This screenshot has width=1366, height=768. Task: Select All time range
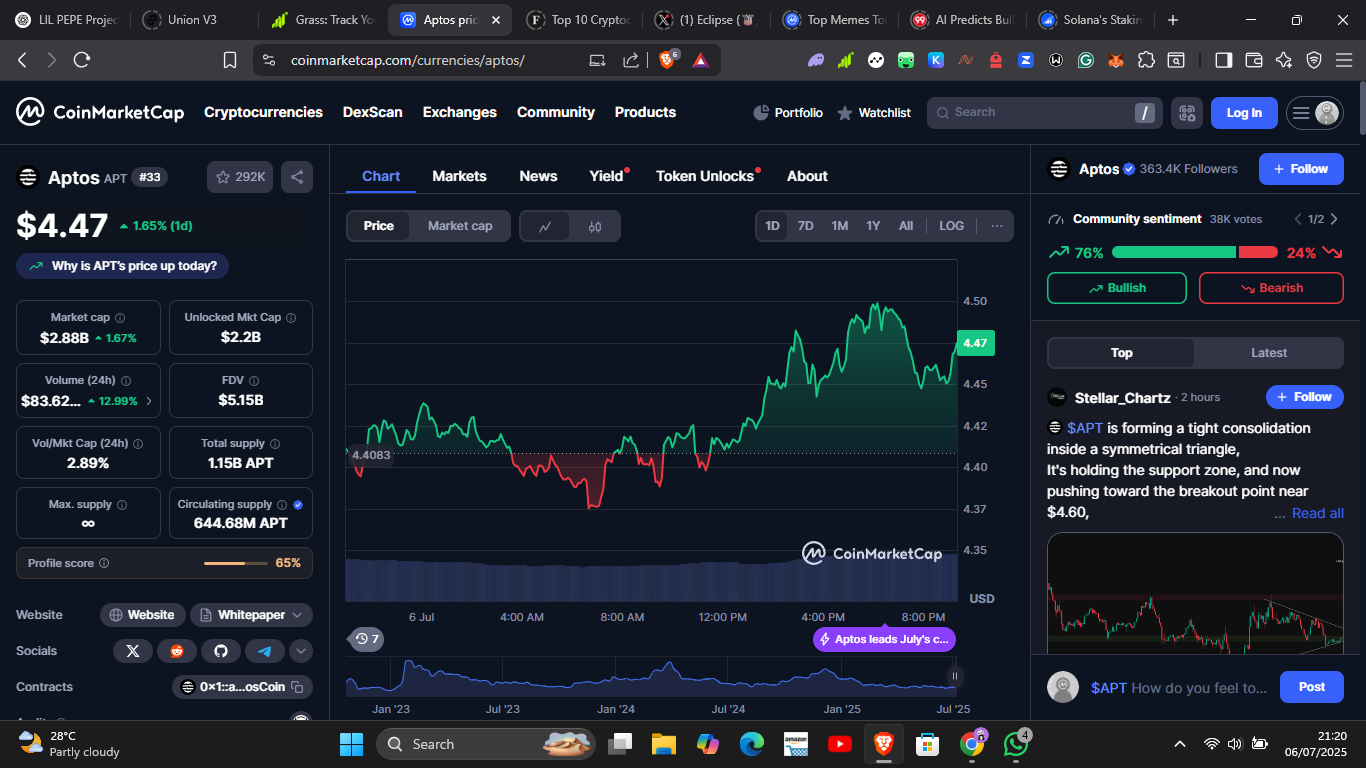click(x=906, y=226)
